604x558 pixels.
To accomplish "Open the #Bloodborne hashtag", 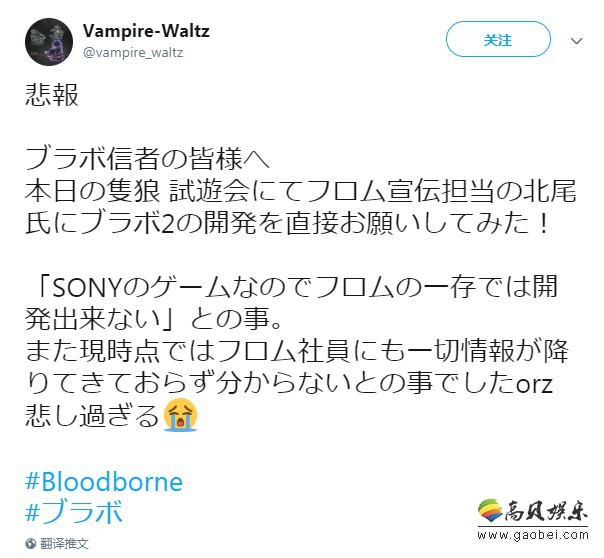I will tap(104, 481).
